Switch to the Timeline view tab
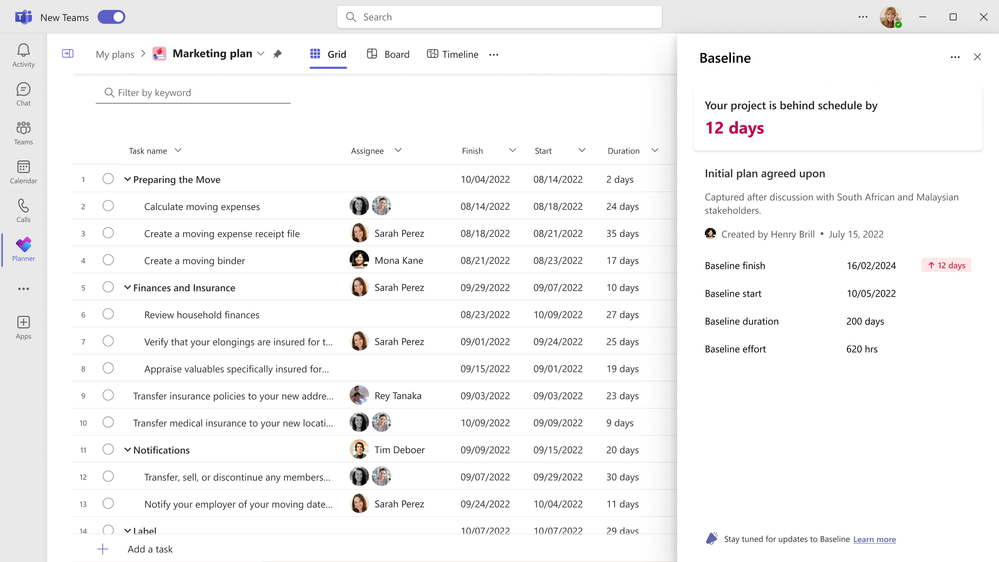Screen dimensions: 999x562 (x=452, y=54)
